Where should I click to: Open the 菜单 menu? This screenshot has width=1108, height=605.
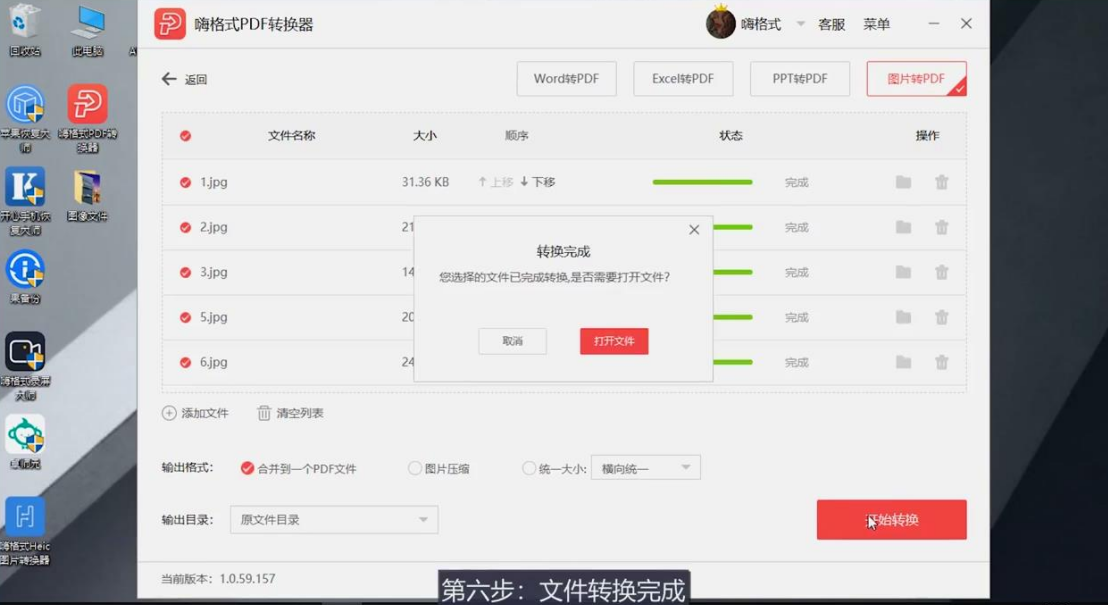click(x=876, y=24)
